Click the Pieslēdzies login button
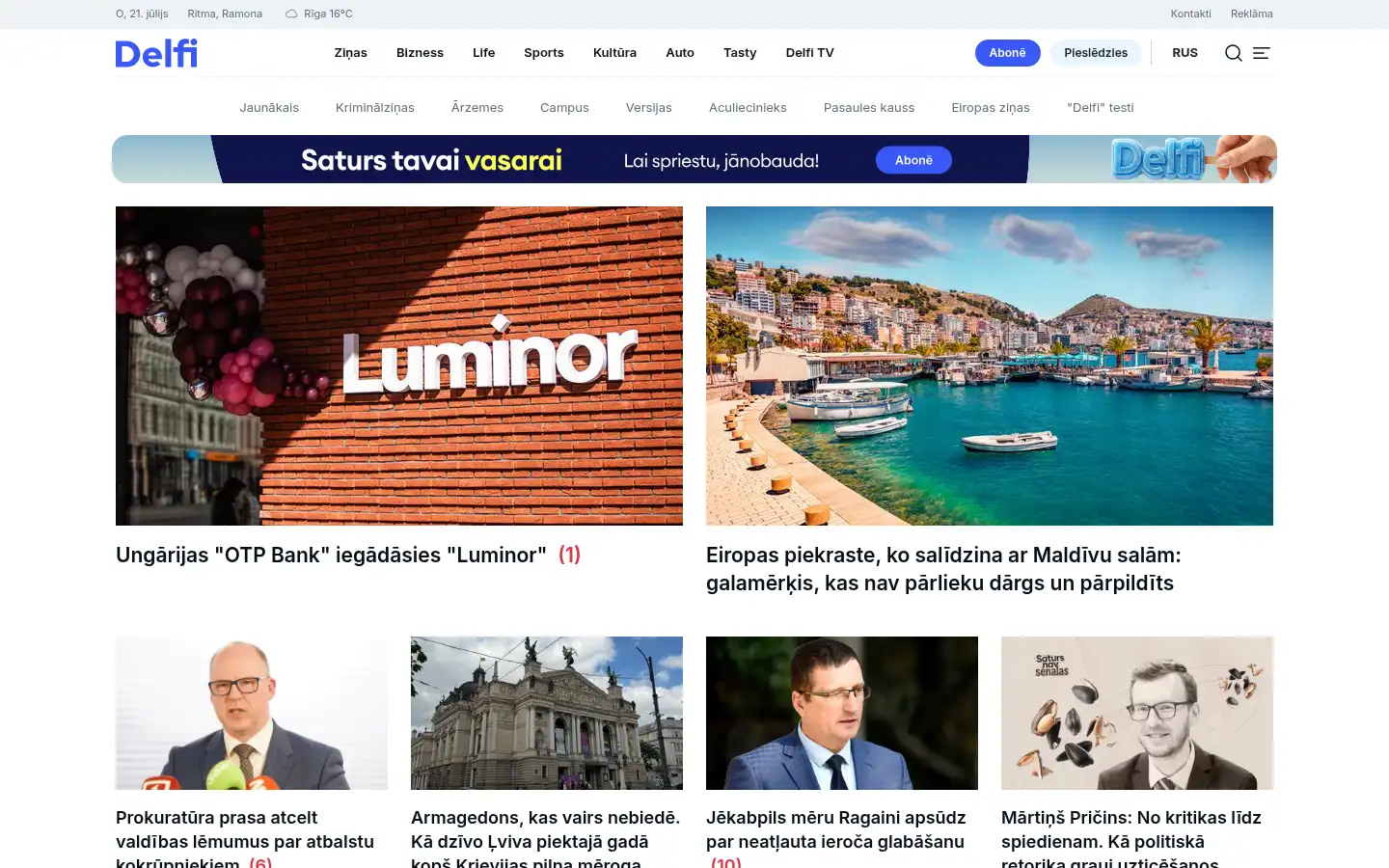This screenshot has width=1389, height=868. pos(1096,53)
